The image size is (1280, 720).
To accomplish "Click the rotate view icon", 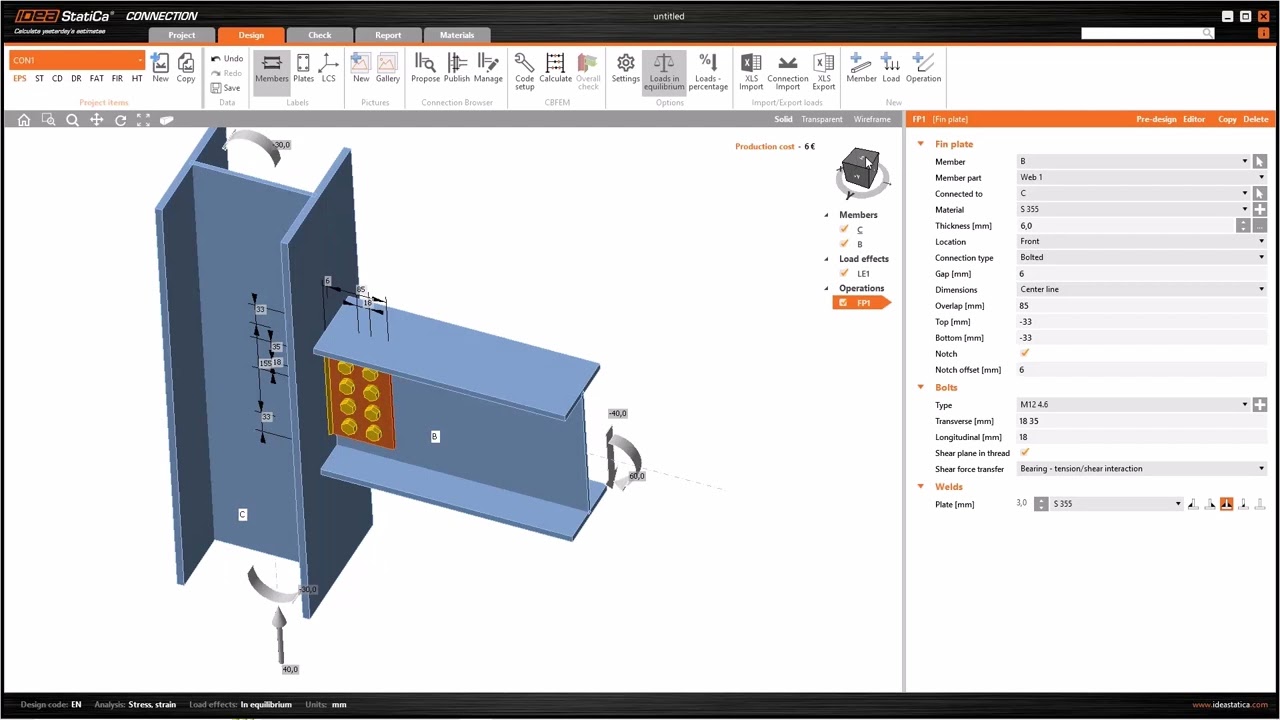I will 120,120.
